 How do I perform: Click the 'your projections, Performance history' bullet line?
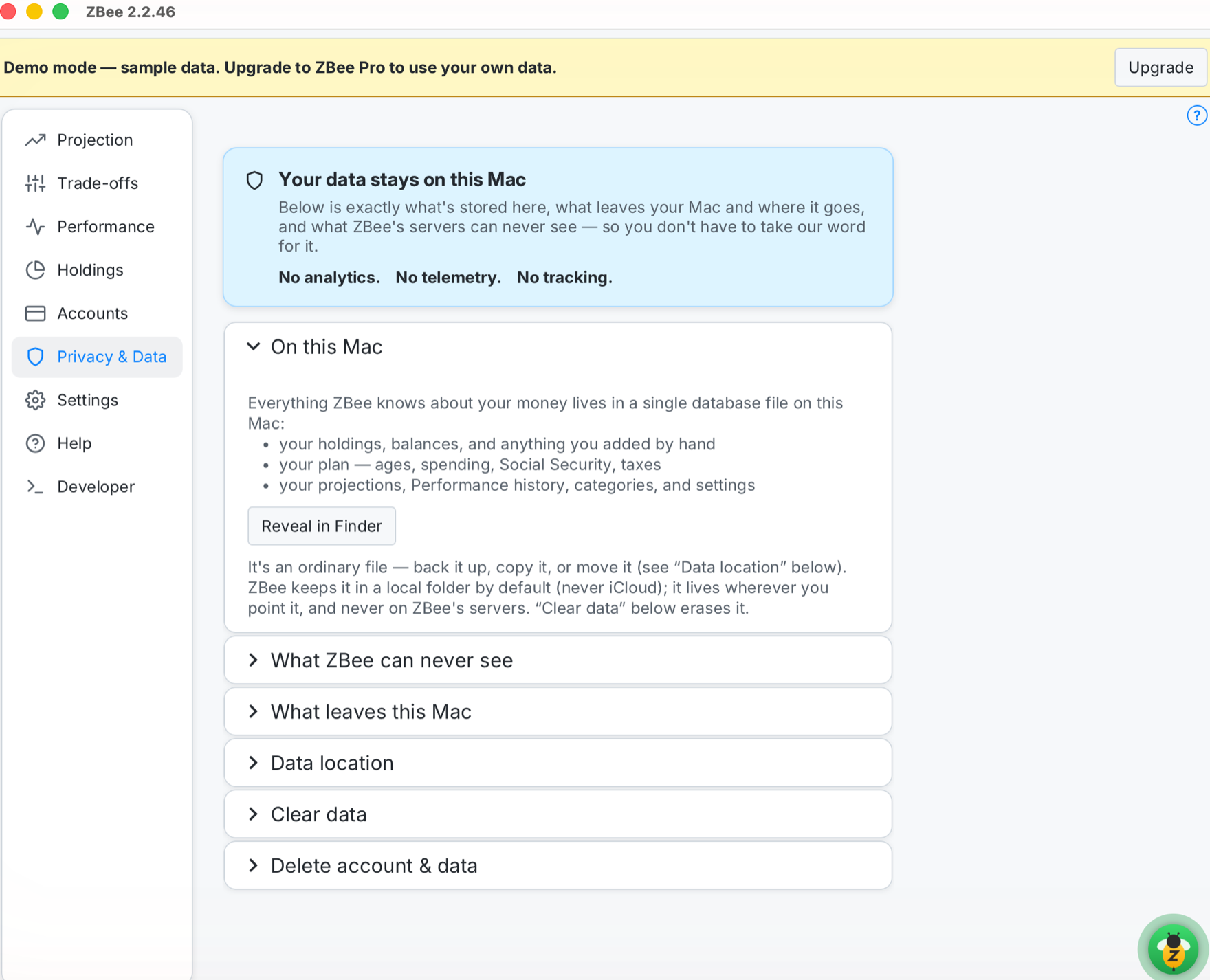[517, 485]
